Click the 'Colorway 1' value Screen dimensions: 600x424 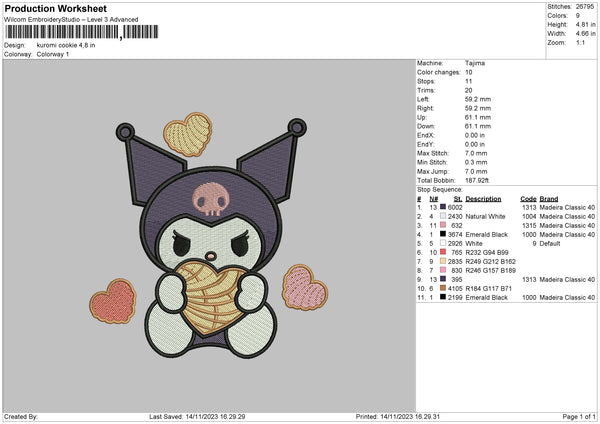[x=53, y=54]
